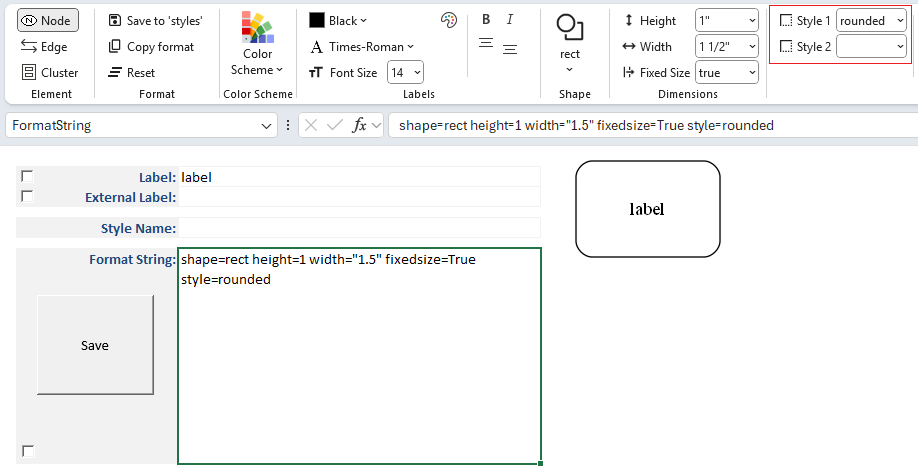Toggle Bold label formatting
918x470 pixels.
pos(486,20)
